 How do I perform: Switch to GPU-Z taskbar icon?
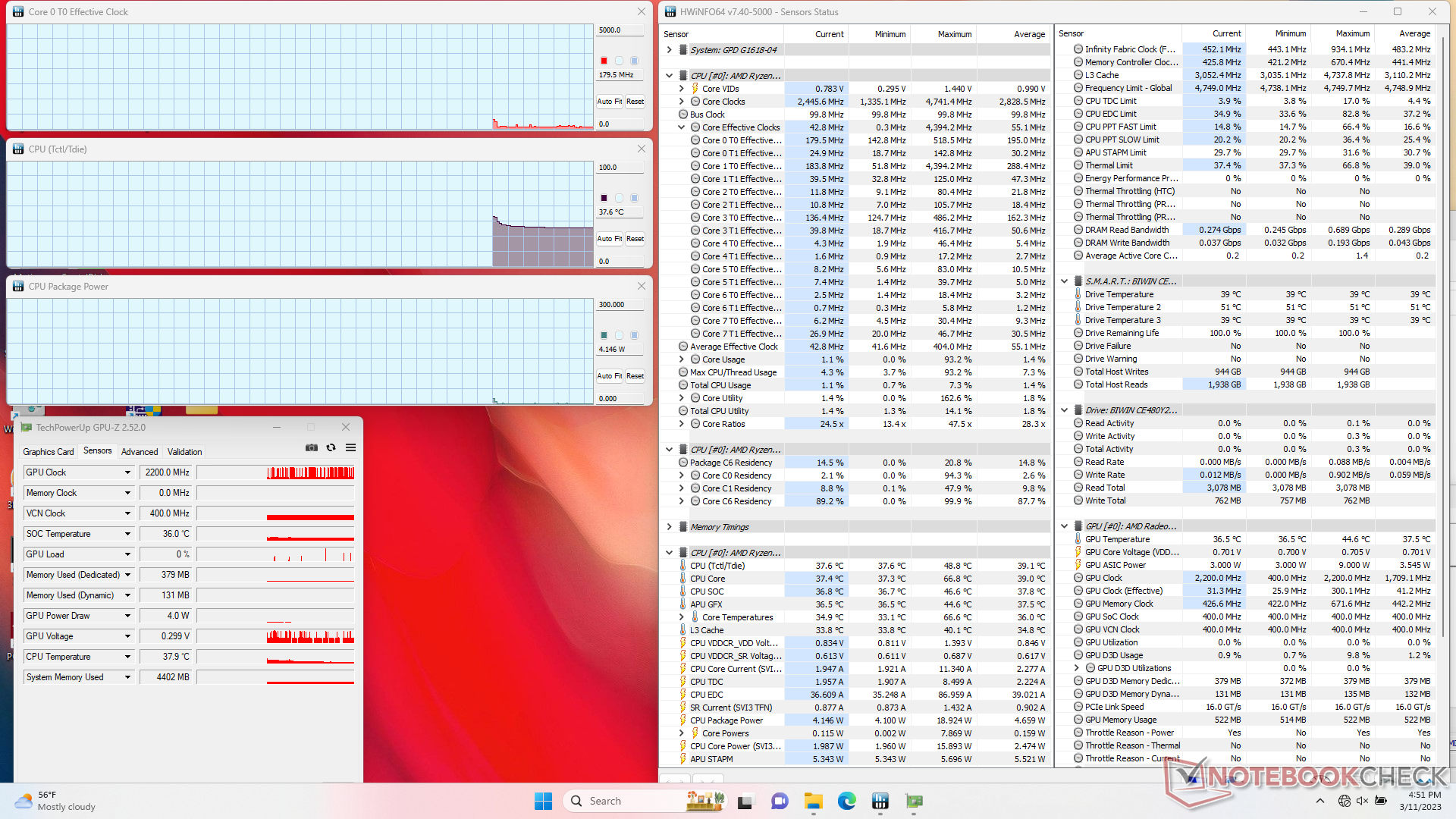click(915, 801)
